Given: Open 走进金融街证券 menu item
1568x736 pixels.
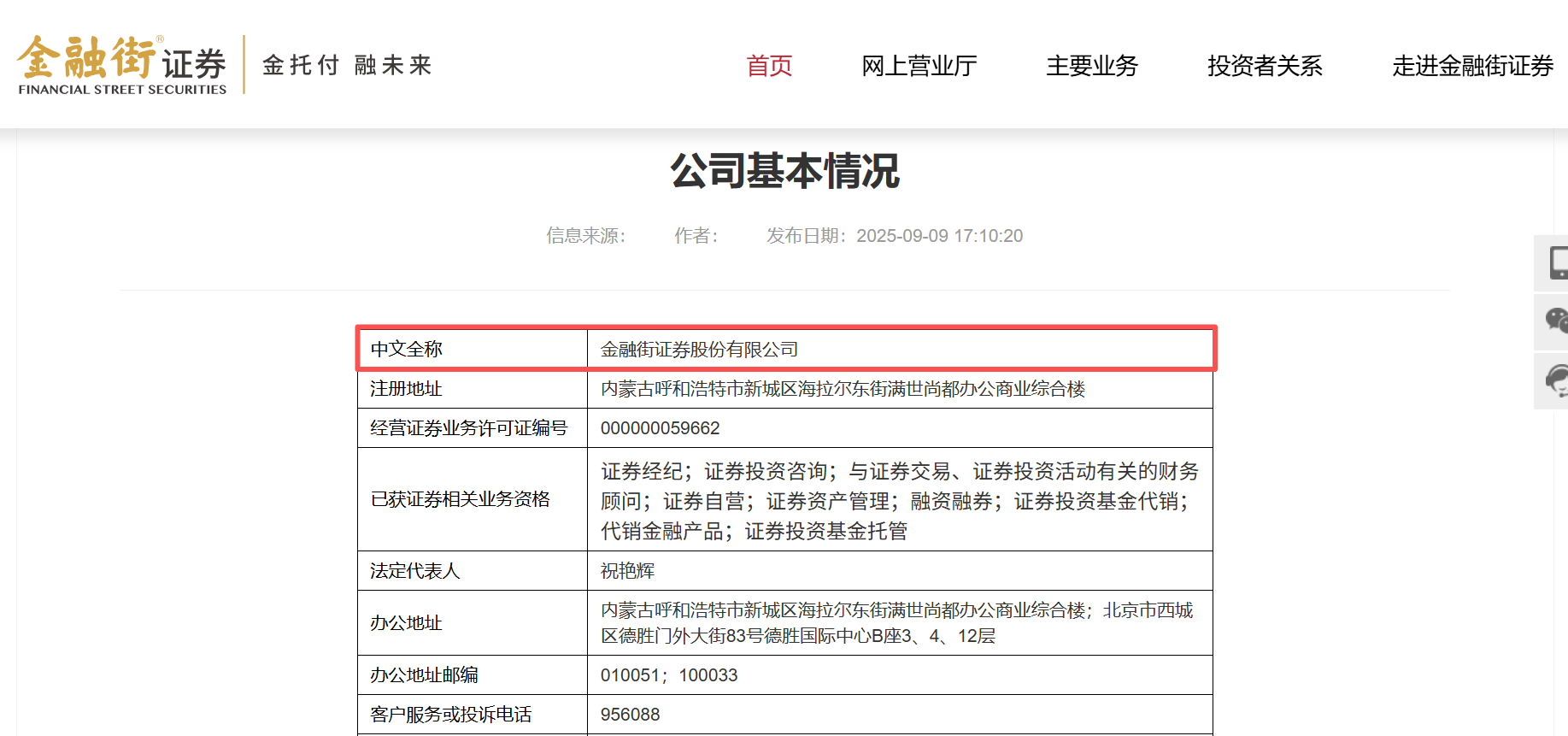Looking at the screenshot, I should 1472,66.
